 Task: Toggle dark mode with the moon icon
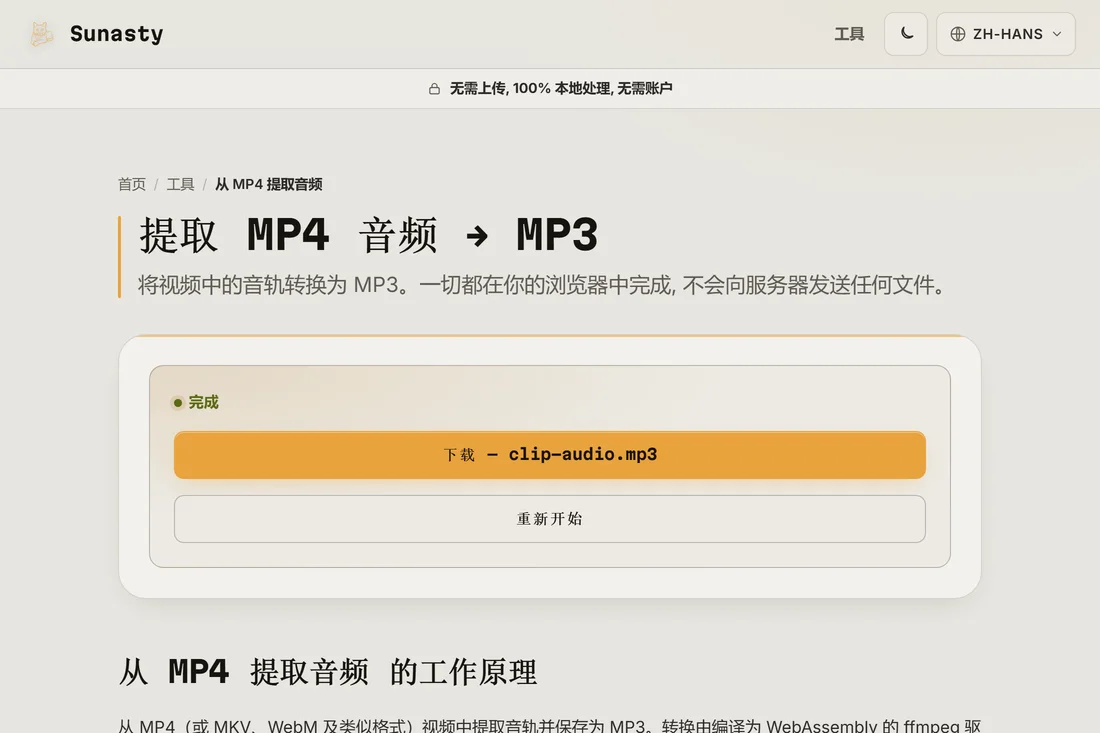click(906, 34)
